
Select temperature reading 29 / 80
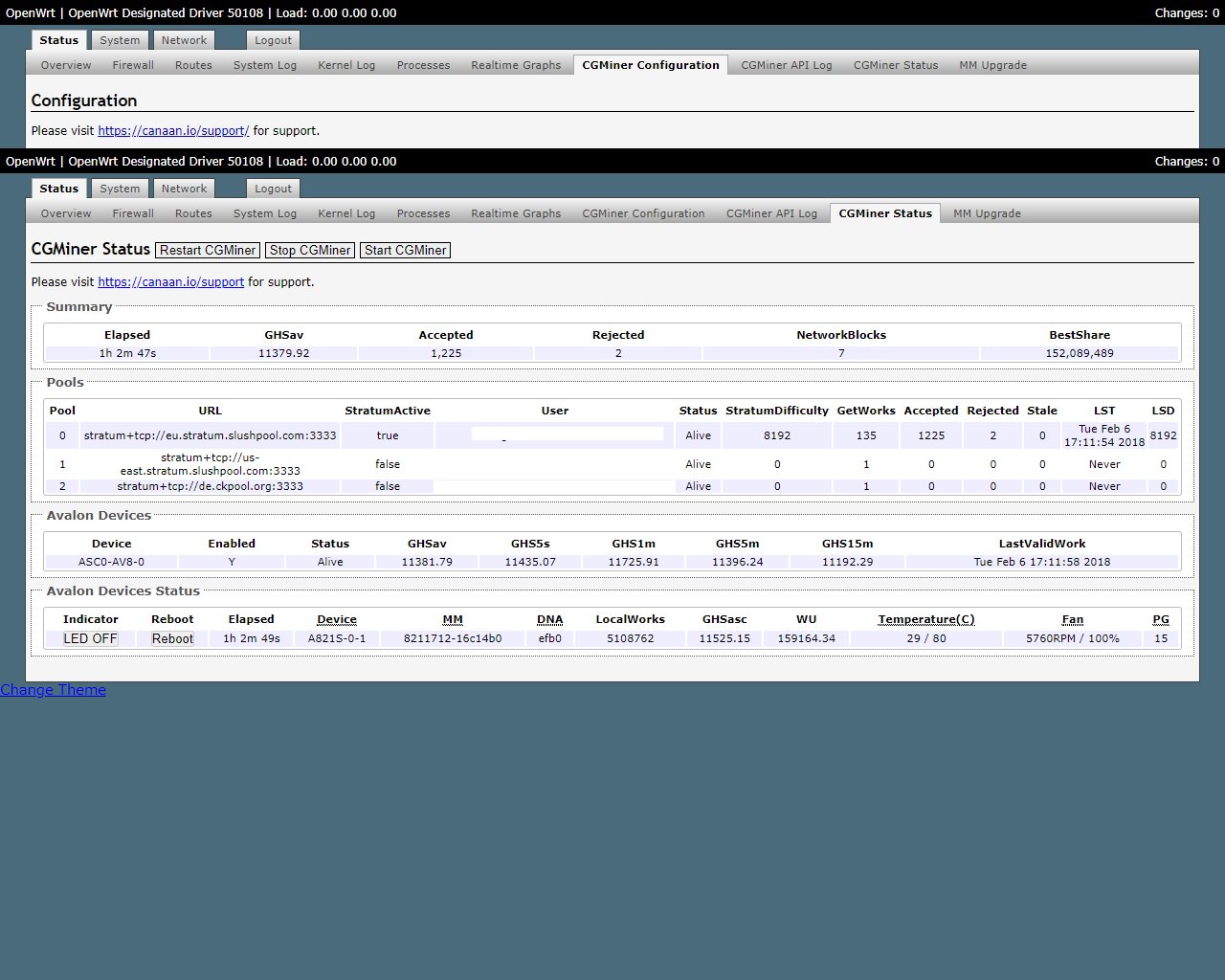point(926,638)
